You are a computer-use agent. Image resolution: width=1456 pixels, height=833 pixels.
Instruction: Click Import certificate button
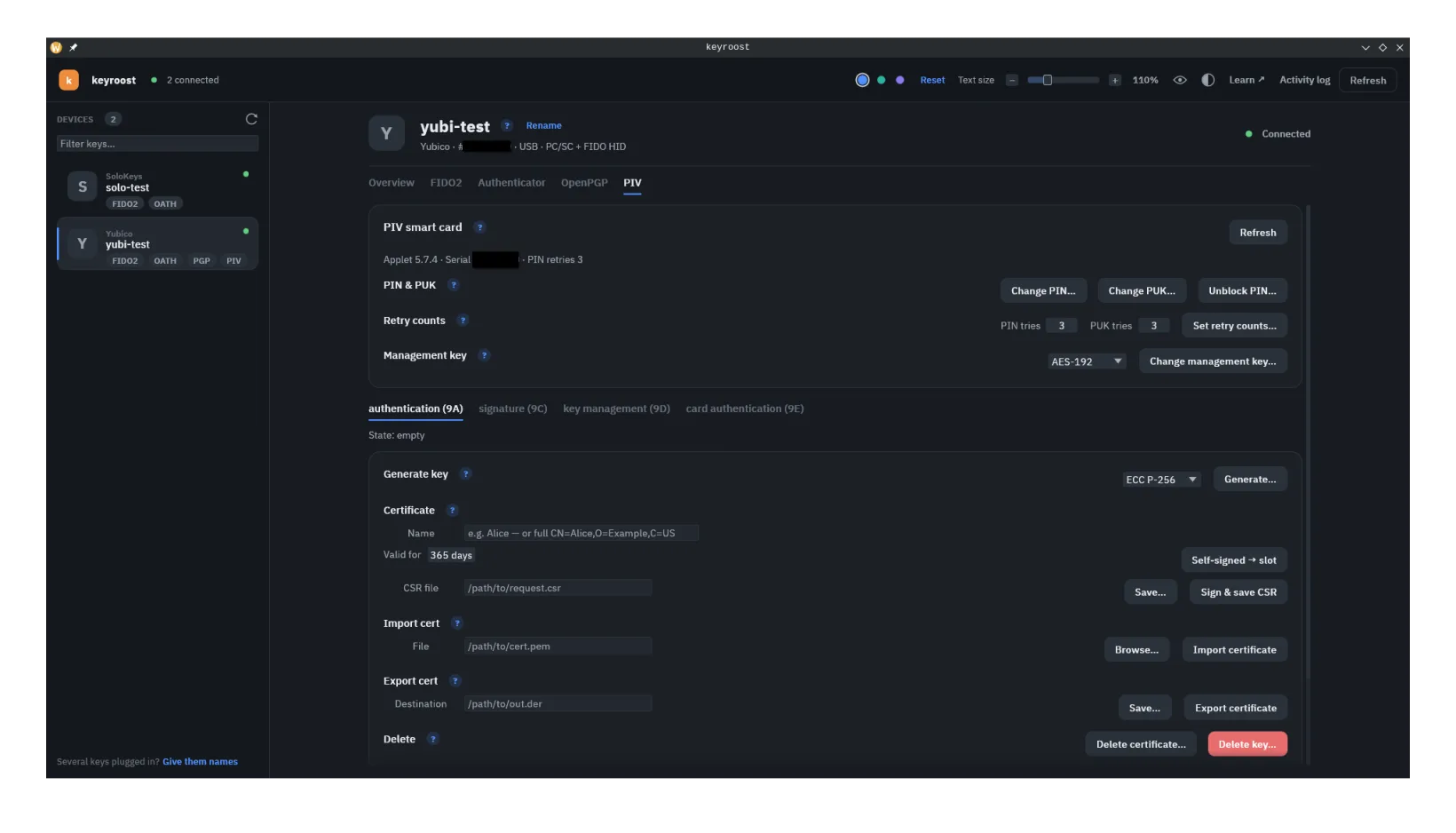click(1234, 650)
